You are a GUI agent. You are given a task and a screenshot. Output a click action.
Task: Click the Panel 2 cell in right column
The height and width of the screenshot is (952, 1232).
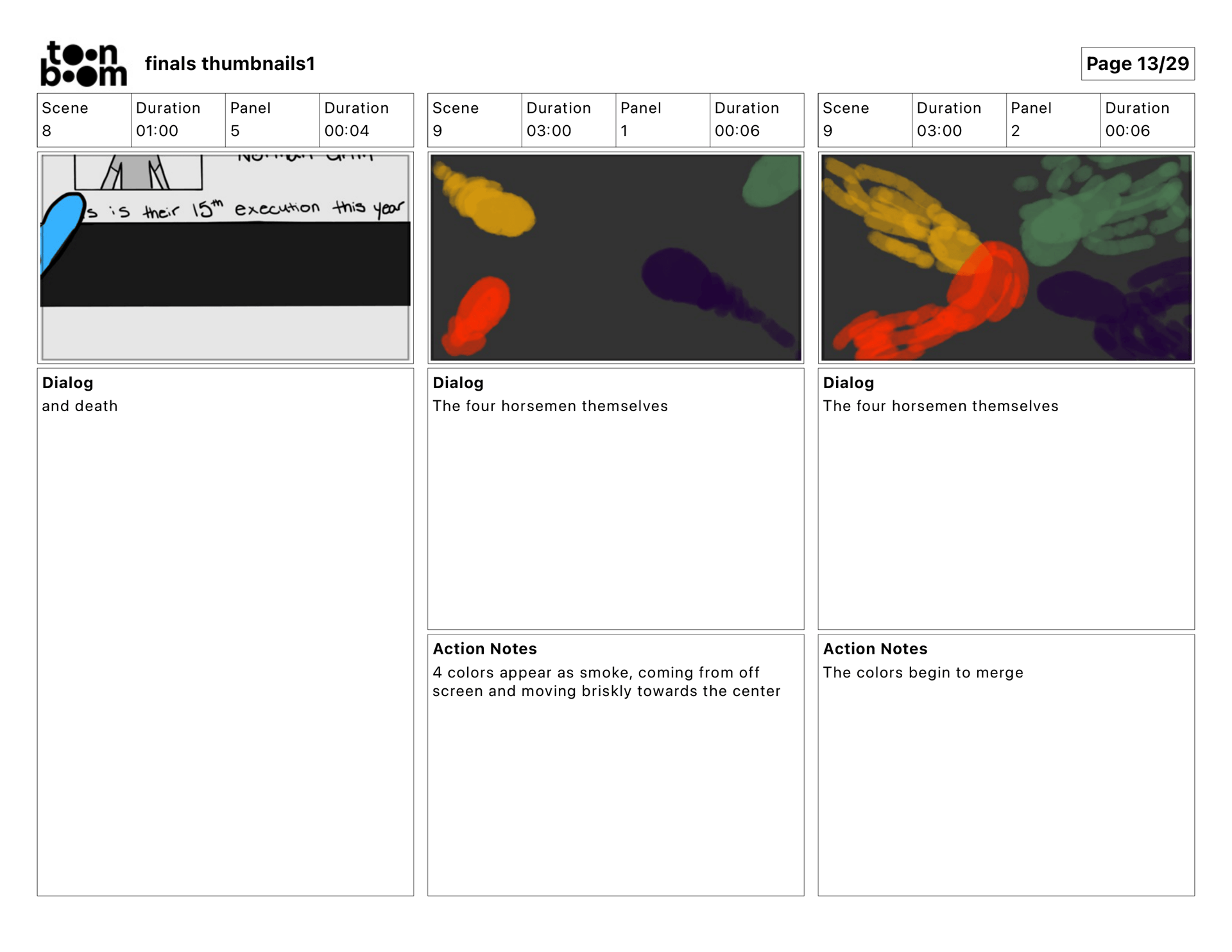click(1052, 120)
